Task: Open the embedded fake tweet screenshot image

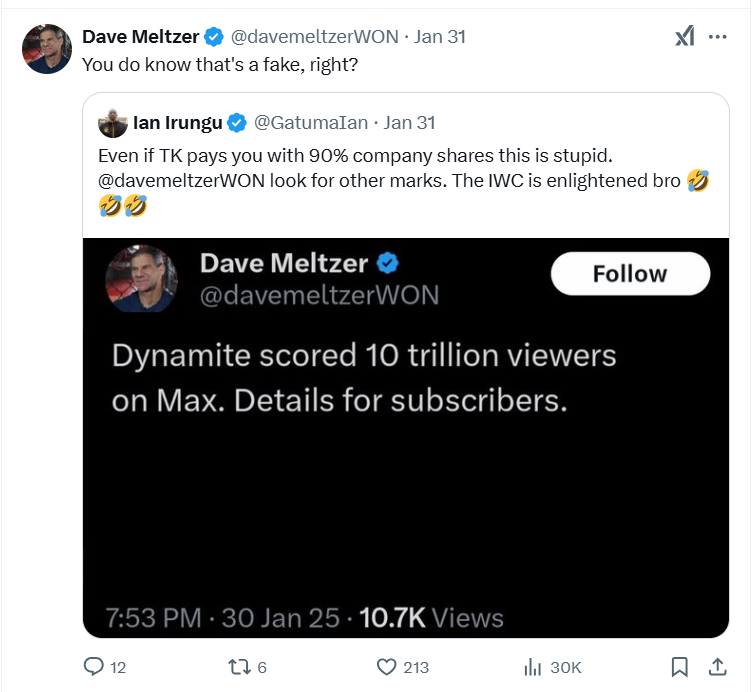Action: click(x=405, y=437)
